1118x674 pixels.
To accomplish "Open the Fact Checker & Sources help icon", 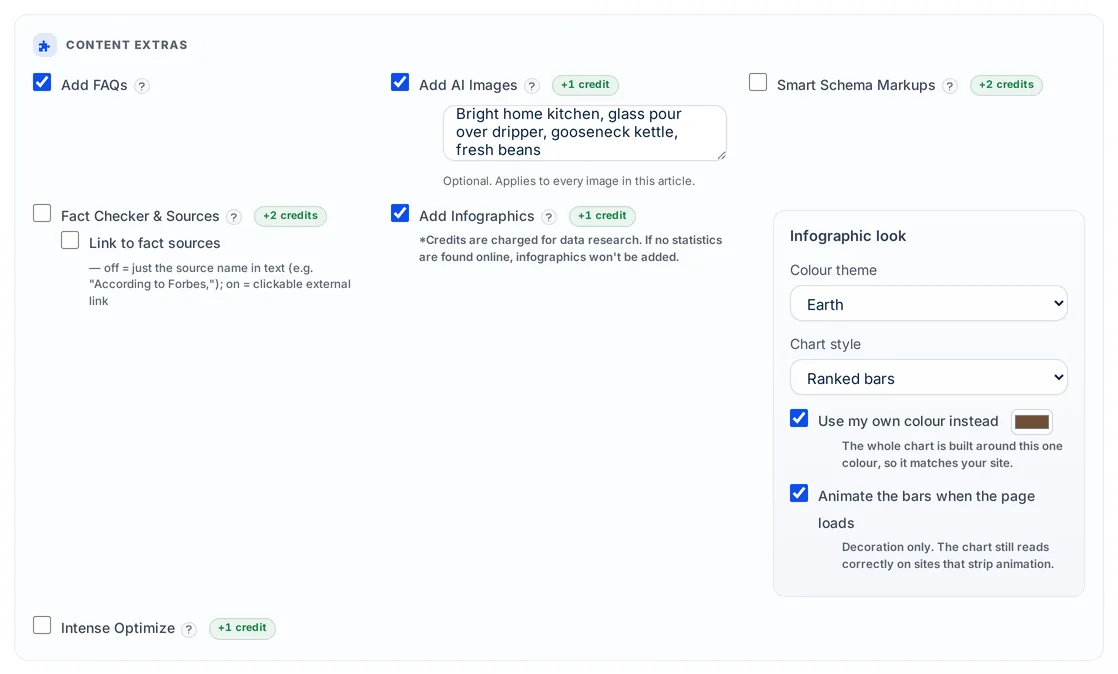I will pyautogui.click(x=234, y=217).
